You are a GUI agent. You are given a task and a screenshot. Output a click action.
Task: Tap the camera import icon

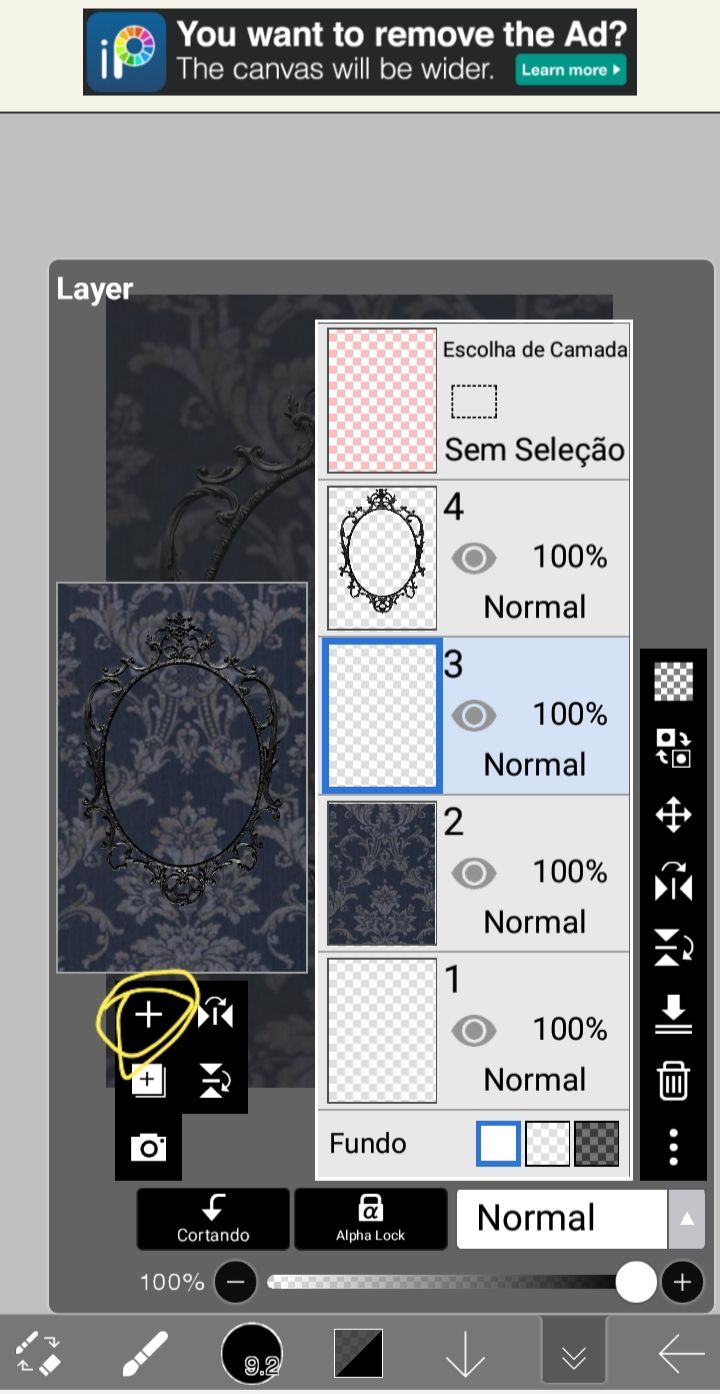[148, 1147]
